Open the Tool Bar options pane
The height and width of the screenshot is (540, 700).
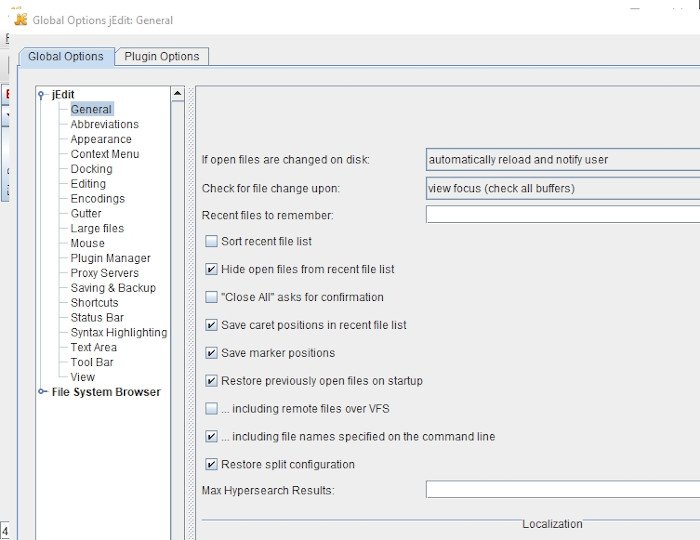tap(92, 362)
